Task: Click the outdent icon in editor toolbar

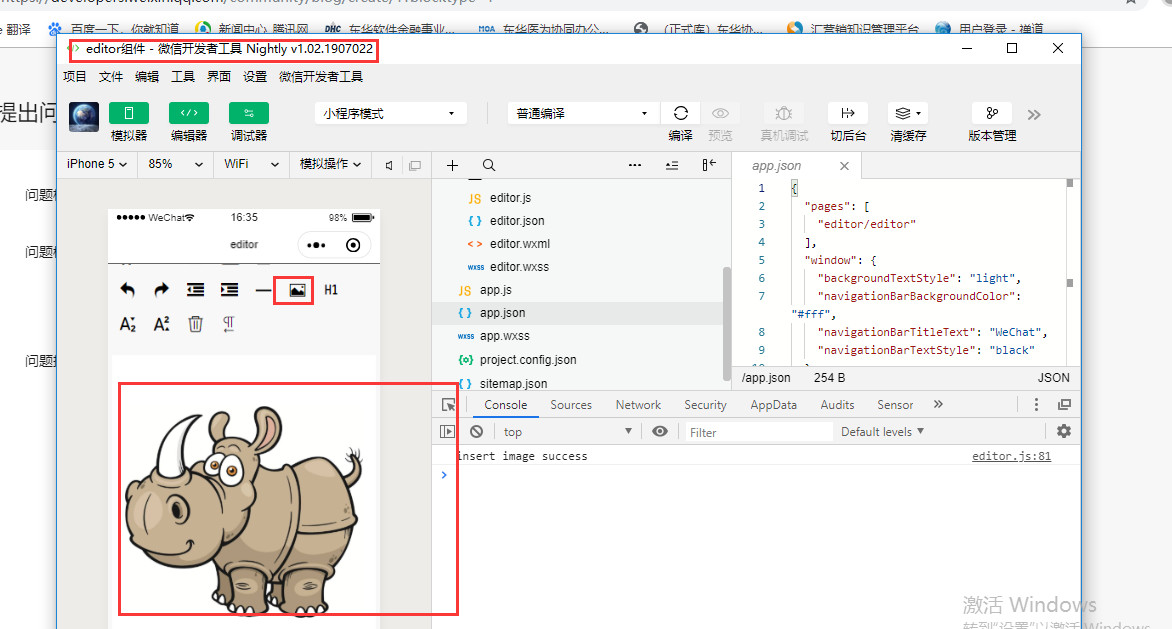Action: (195, 290)
